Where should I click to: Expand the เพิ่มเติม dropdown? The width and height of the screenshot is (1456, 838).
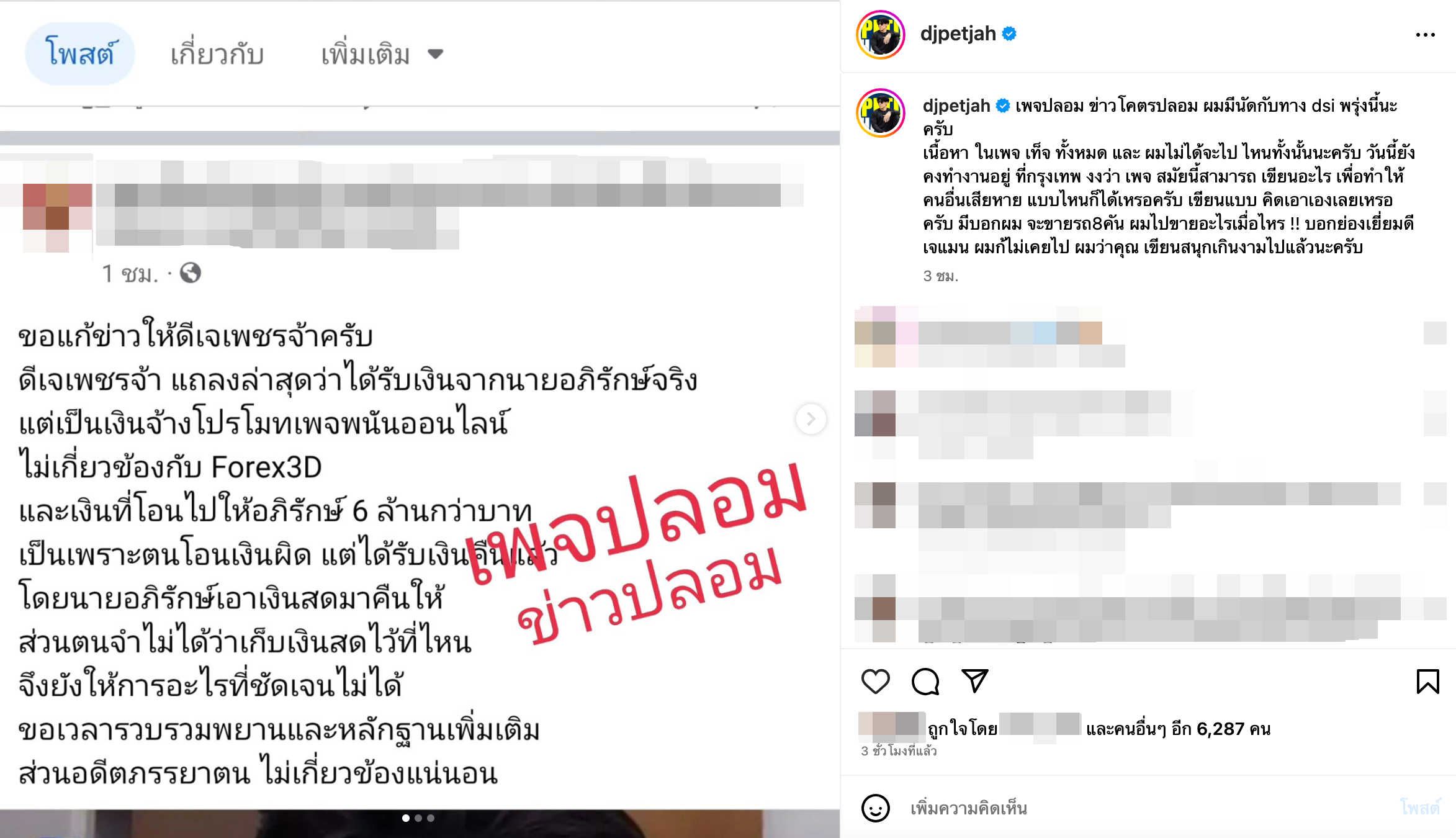point(382,54)
